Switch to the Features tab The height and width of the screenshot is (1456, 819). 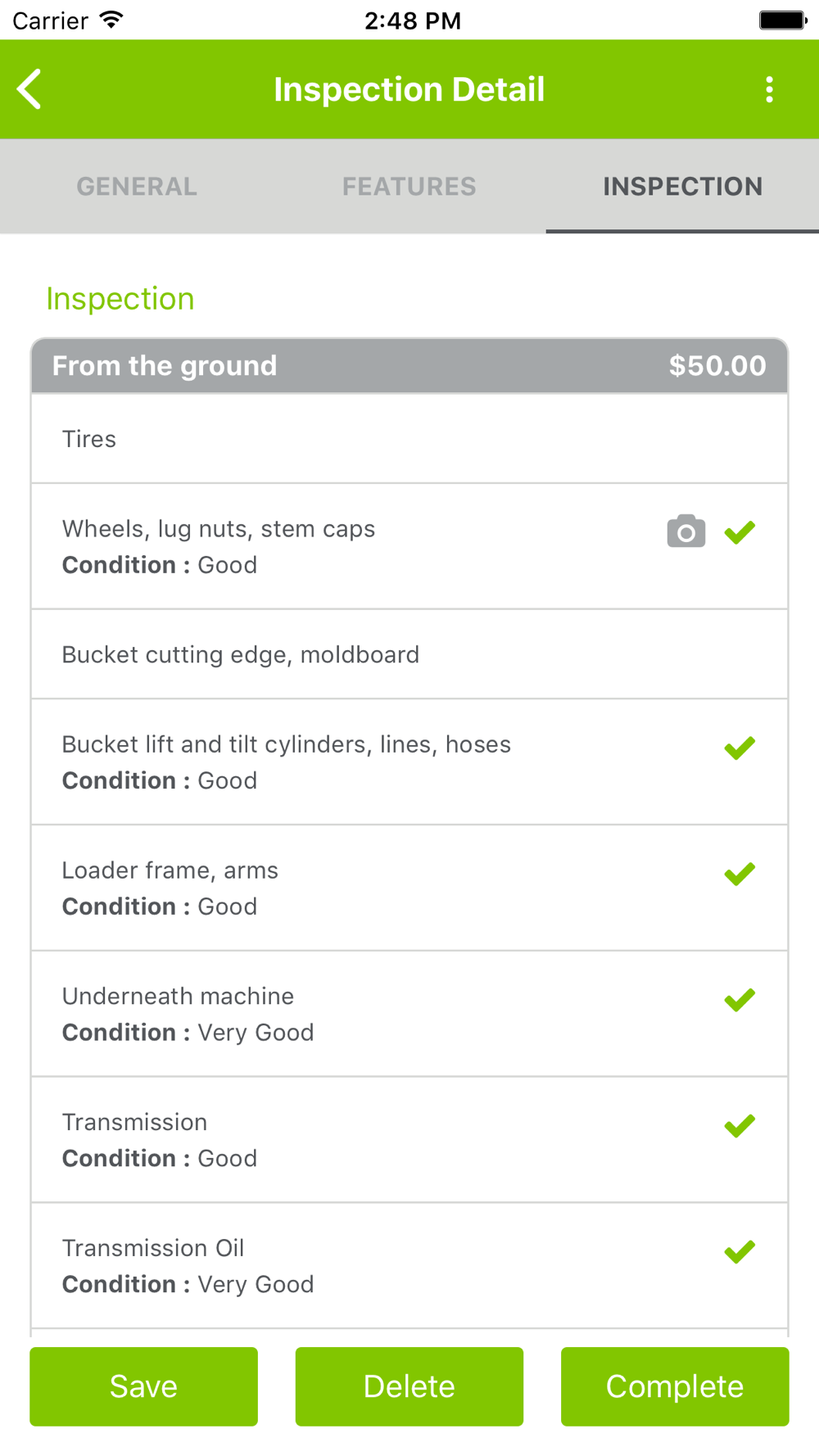[409, 187]
